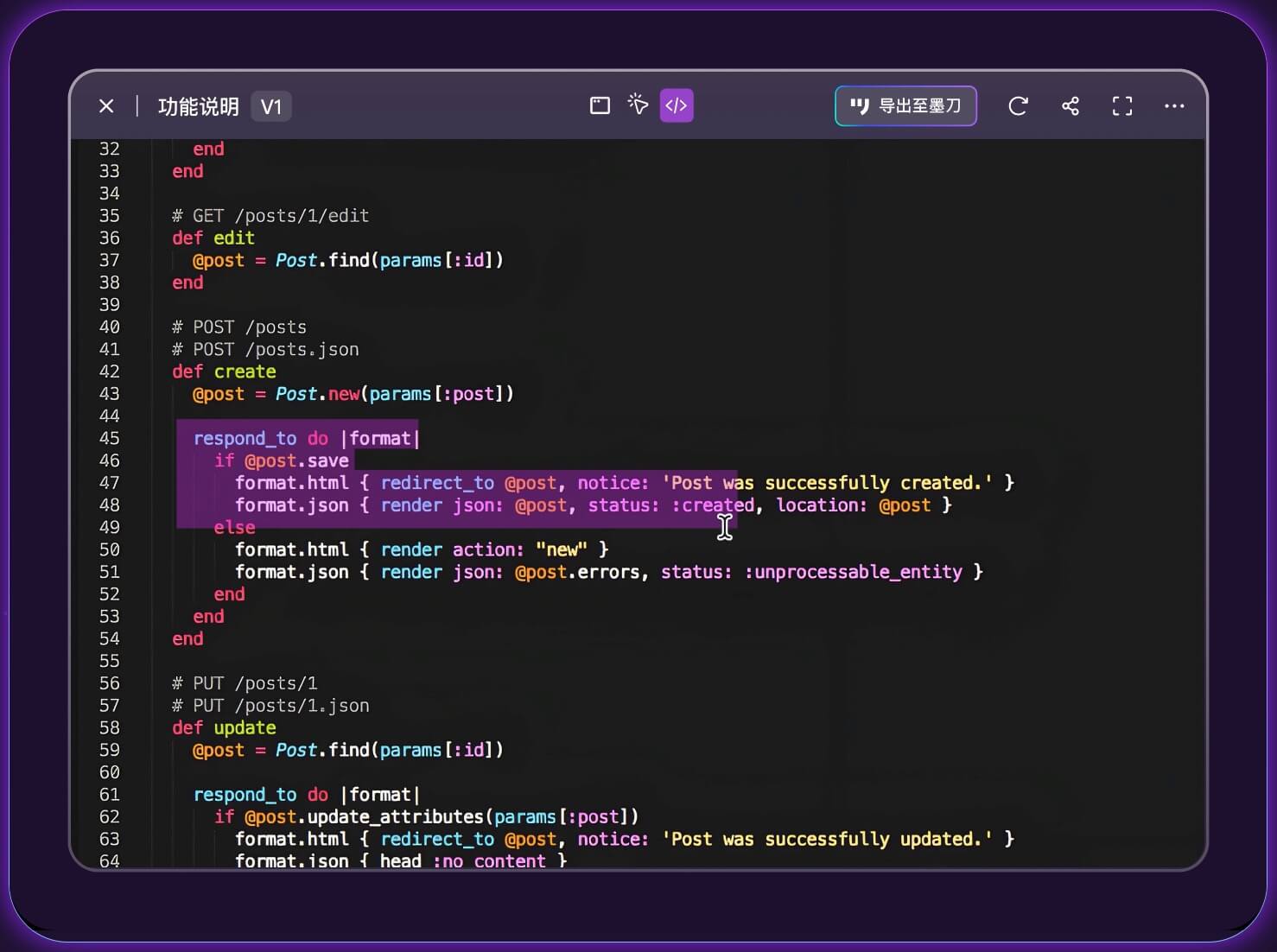1277x952 pixels.
Task: Switch to the preview window view icon
Action: [x=600, y=105]
